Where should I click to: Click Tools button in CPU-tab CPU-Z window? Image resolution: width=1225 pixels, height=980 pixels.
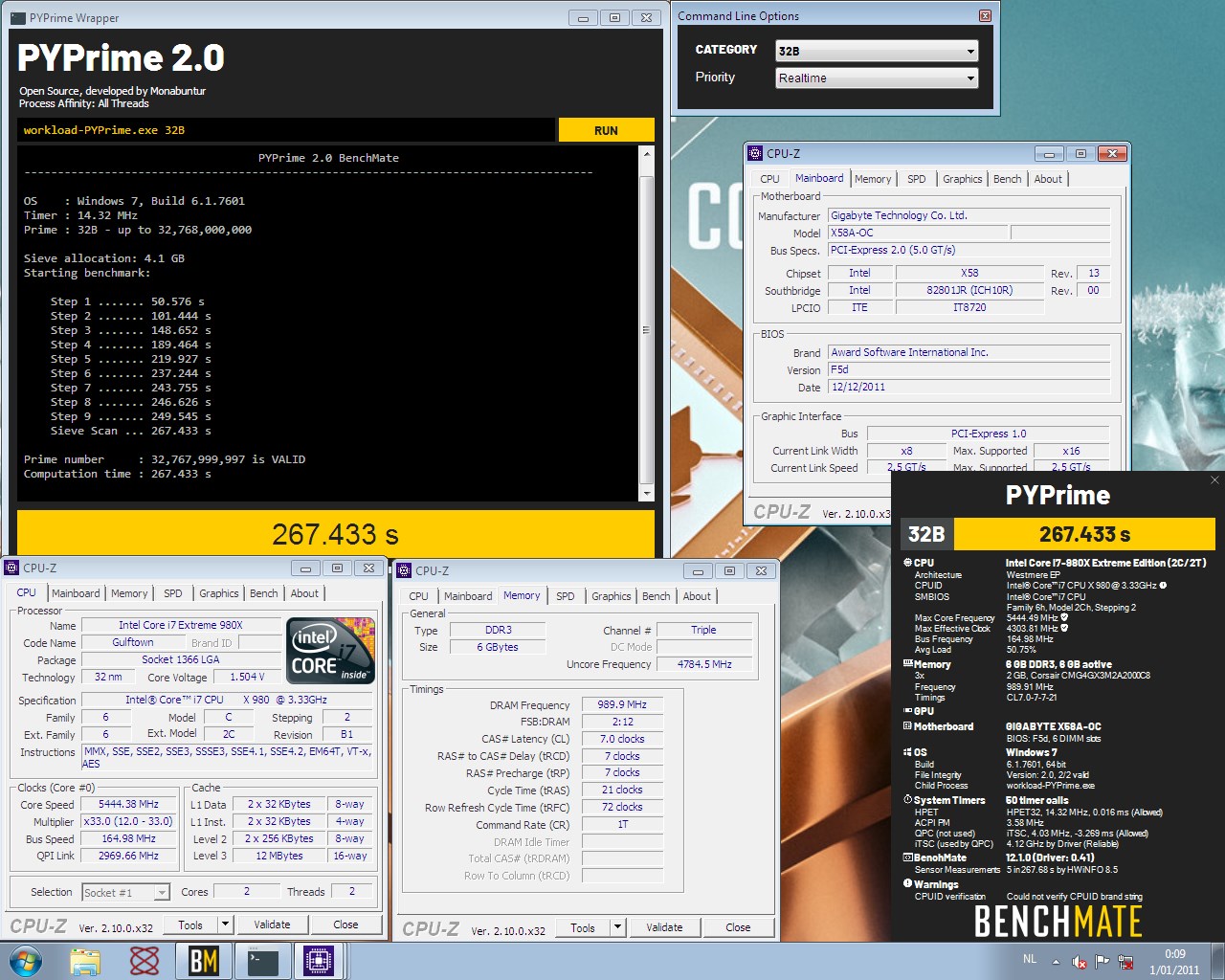pyautogui.click(x=190, y=924)
